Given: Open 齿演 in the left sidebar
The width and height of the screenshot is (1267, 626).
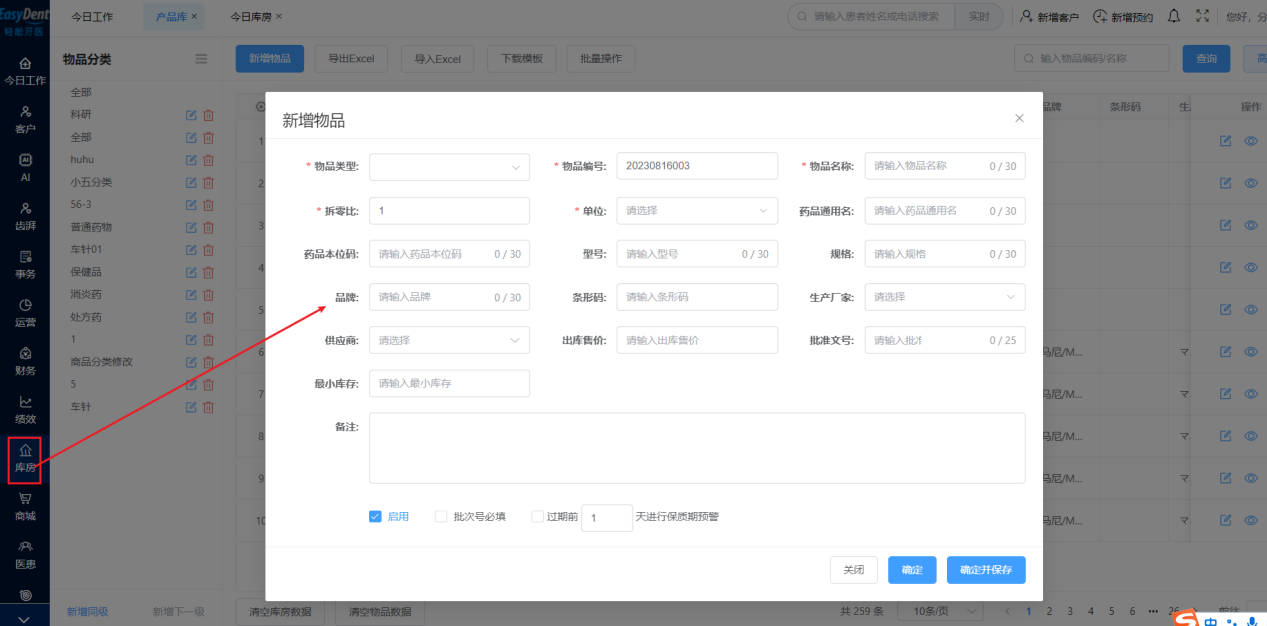Looking at the screenshot, I should click(x=25, y=216).
